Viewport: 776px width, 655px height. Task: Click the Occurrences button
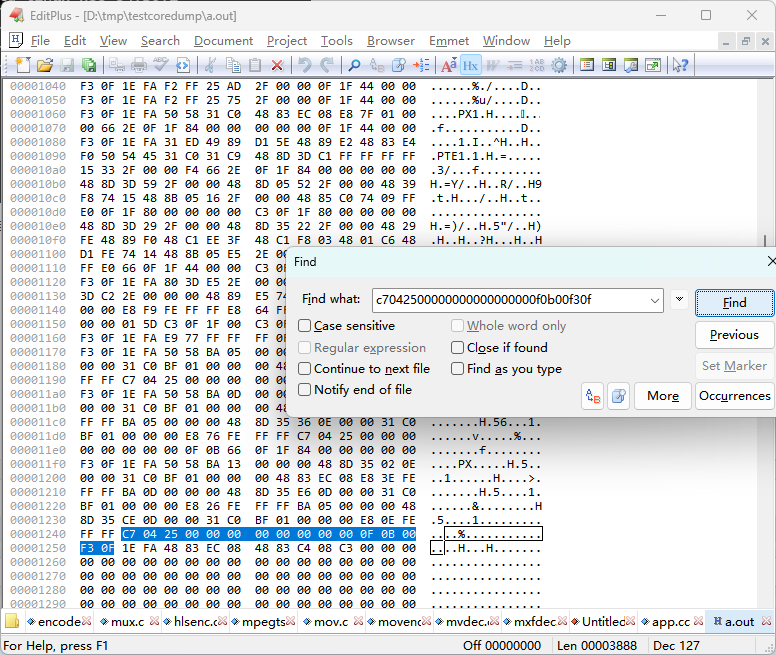[734, 396]
